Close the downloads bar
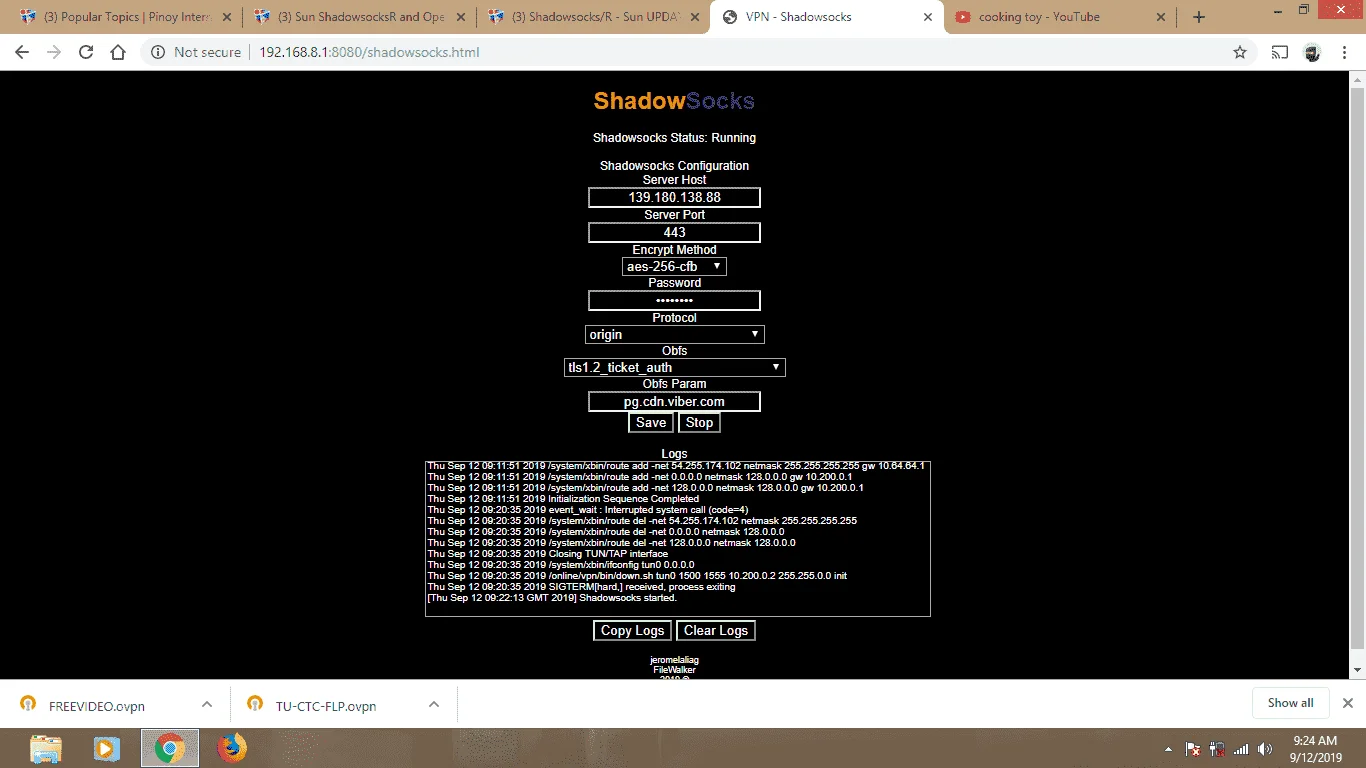 (x=1347, y=703)
